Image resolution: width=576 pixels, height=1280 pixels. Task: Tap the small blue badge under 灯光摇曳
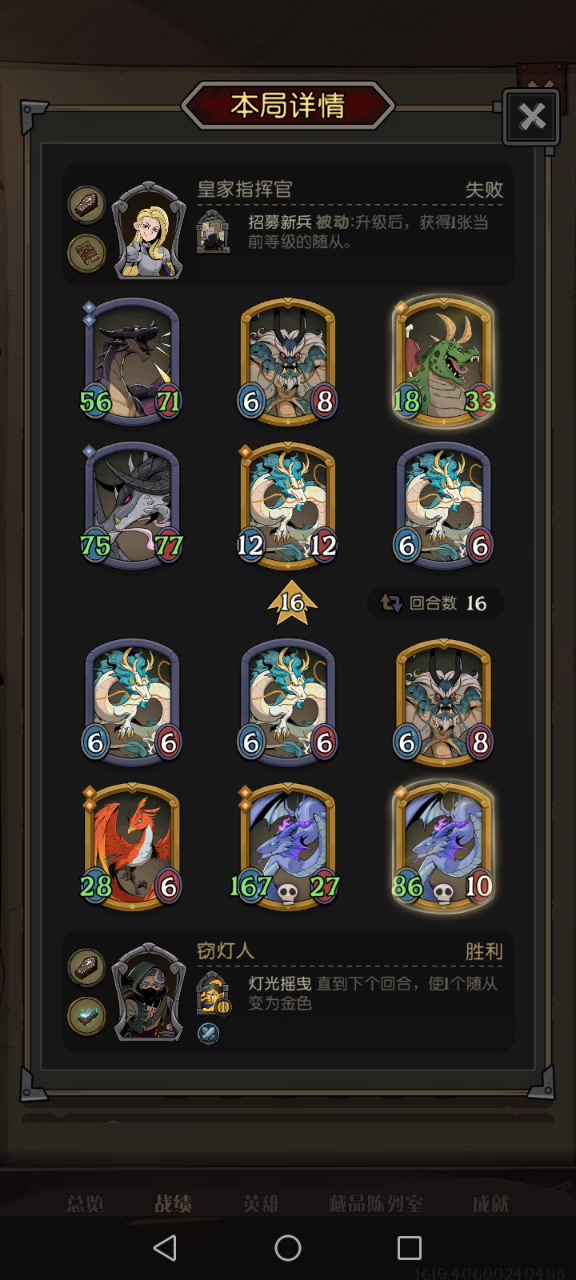tap(209, 1034)
